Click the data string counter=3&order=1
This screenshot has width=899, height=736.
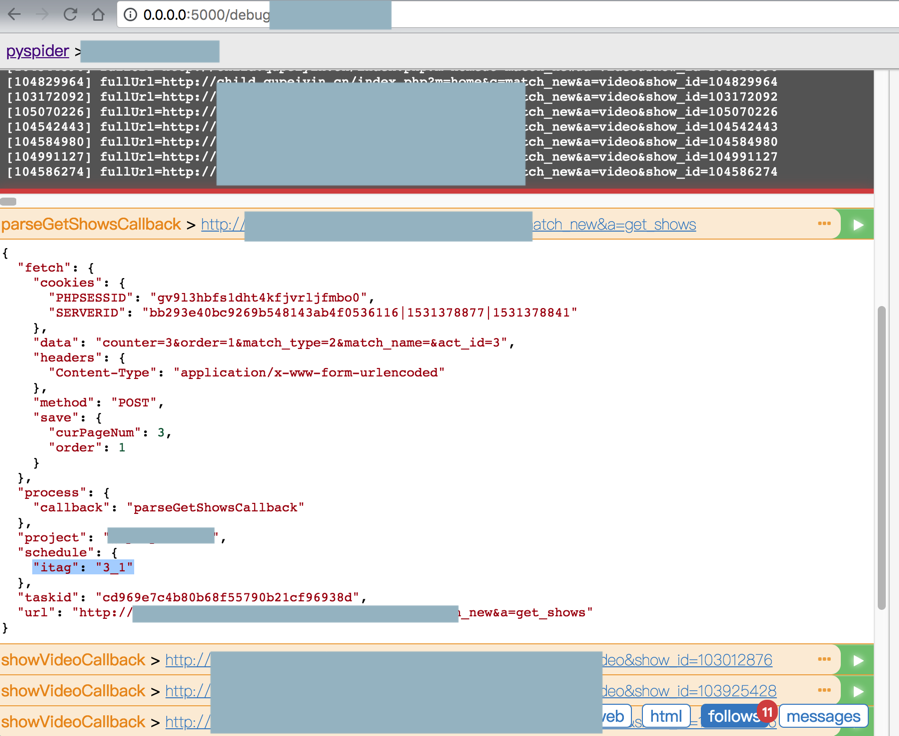[304, 343]
